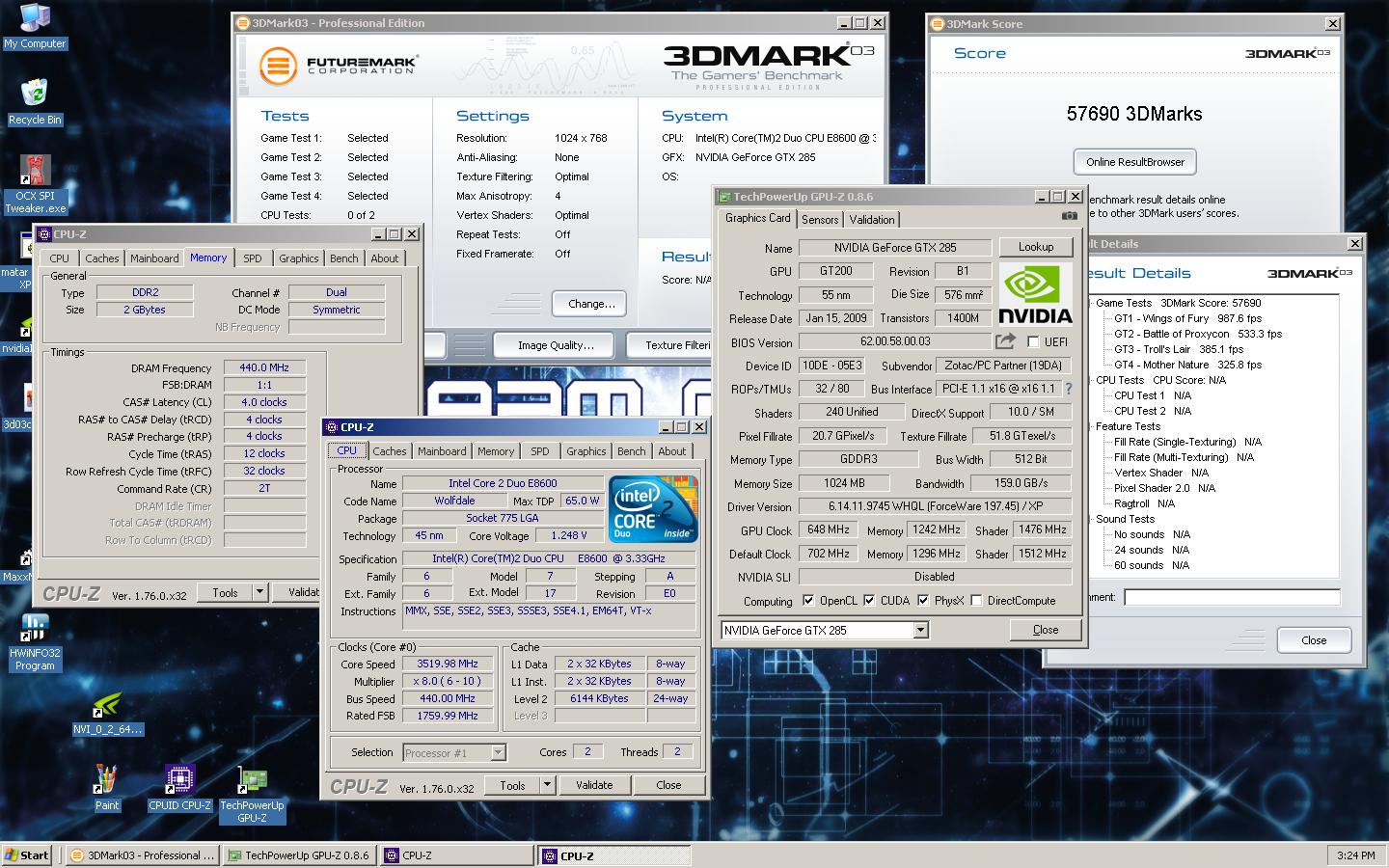Click the Intel Core 2 Duo logo
The width and height of the screenshot is (1389, 868).
[652, 508]
